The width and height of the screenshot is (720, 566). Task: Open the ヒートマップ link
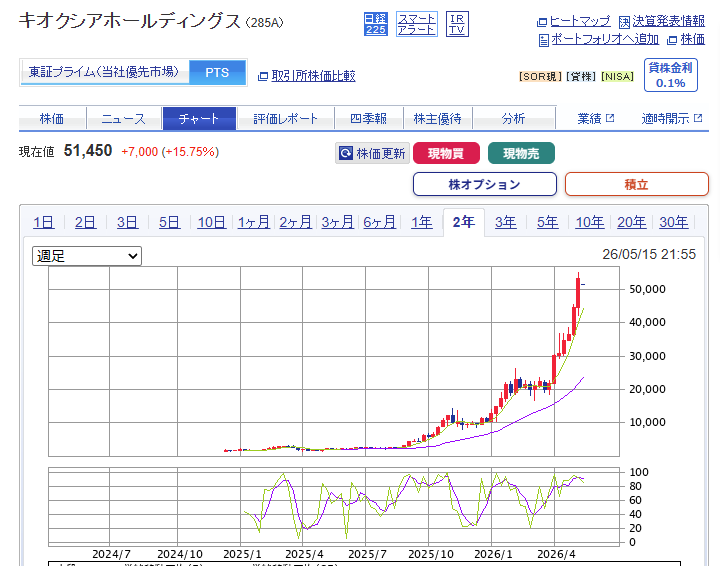pyautogui.click(x=580, y=21)
